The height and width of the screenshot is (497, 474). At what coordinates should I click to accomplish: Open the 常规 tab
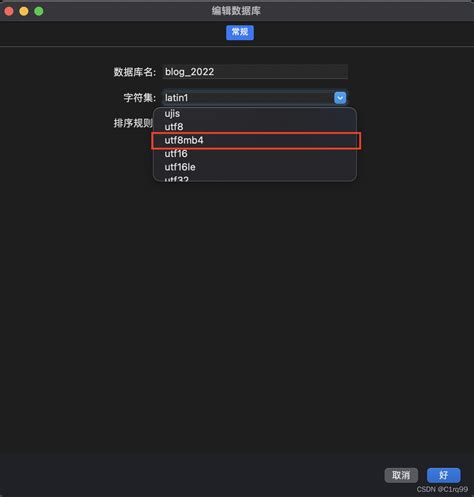pos(240,32)
